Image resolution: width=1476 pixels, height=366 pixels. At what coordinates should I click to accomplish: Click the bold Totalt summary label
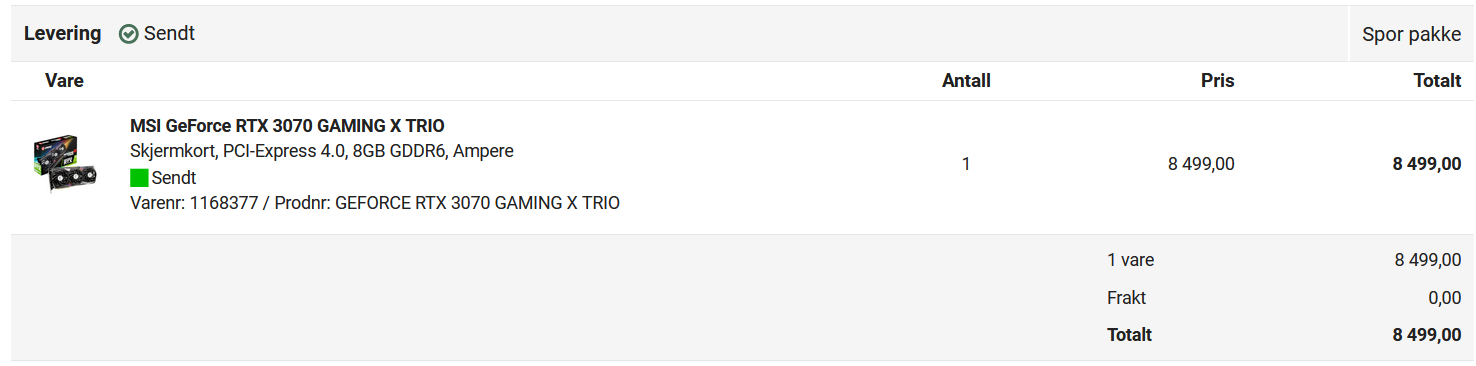pos(1129,335)
